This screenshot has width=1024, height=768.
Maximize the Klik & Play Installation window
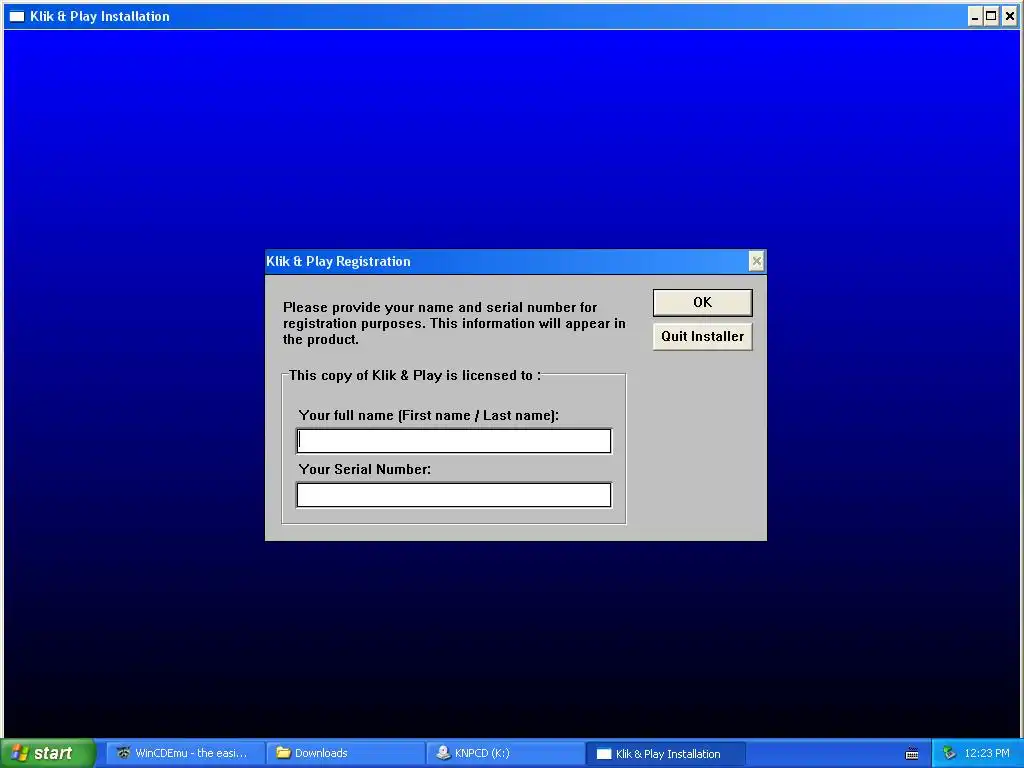pos(991,16)
